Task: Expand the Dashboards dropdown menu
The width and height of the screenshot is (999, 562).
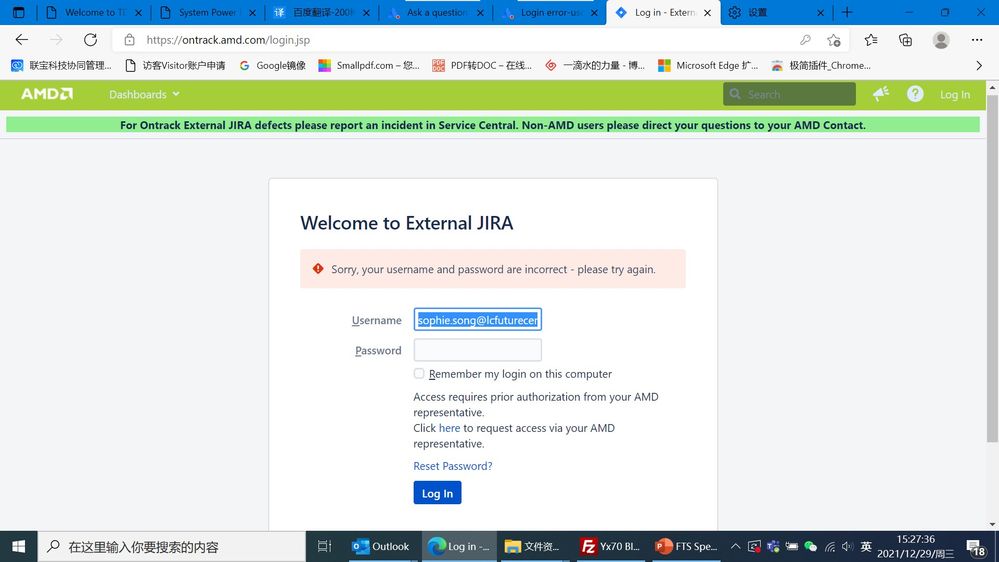Action: 144,94
